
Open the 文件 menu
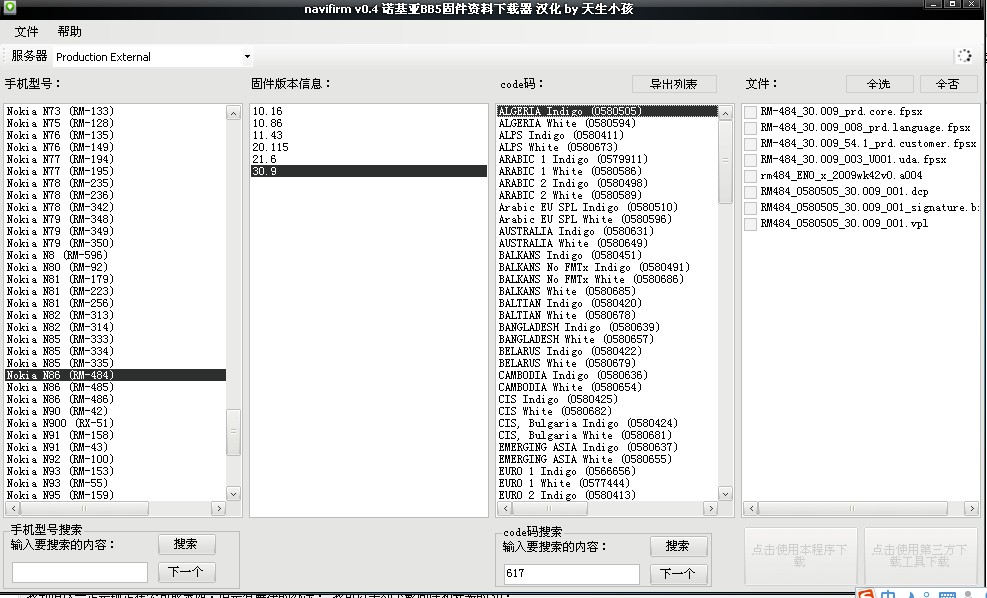coord(26,31)
